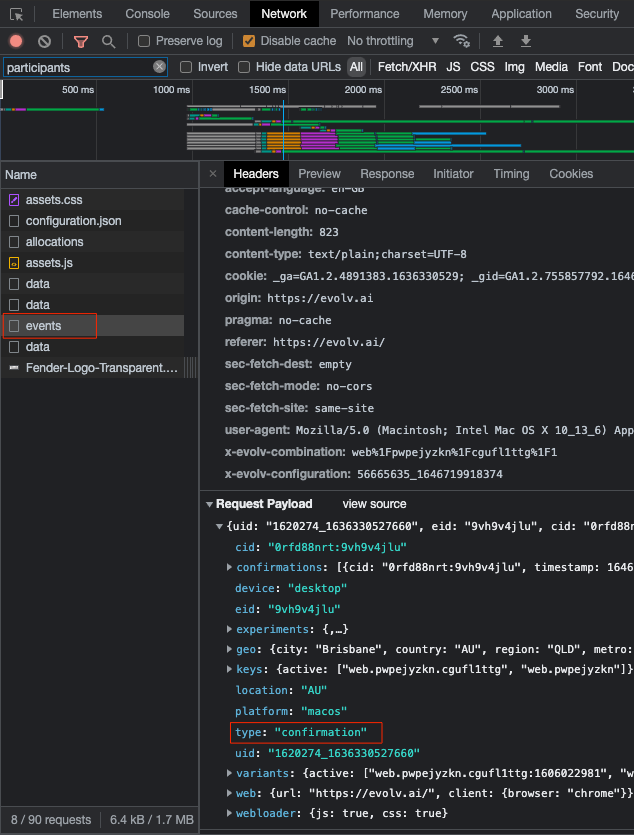Select the Network tab
The width and height of the screenshot is (634, 835).
(x=284, y=14)
